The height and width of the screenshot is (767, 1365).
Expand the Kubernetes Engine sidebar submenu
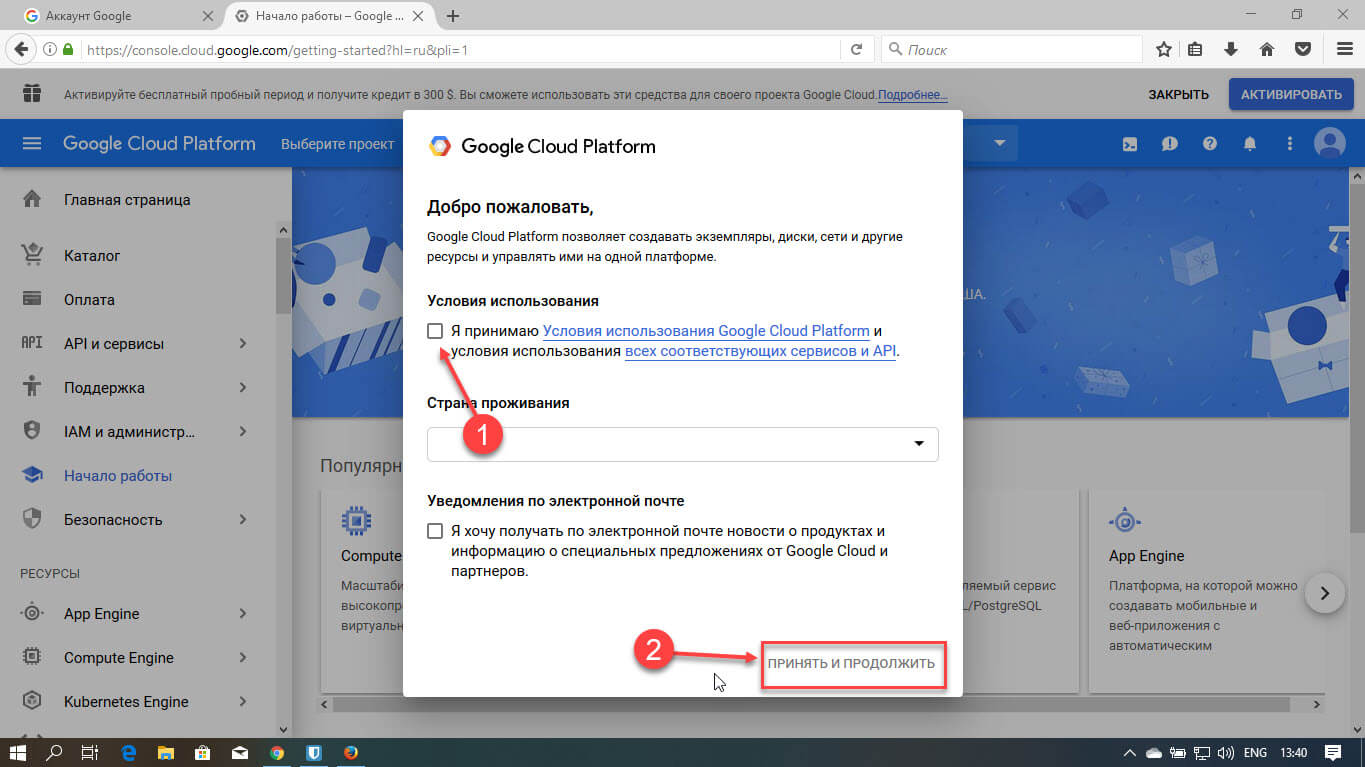click(243, 702)
